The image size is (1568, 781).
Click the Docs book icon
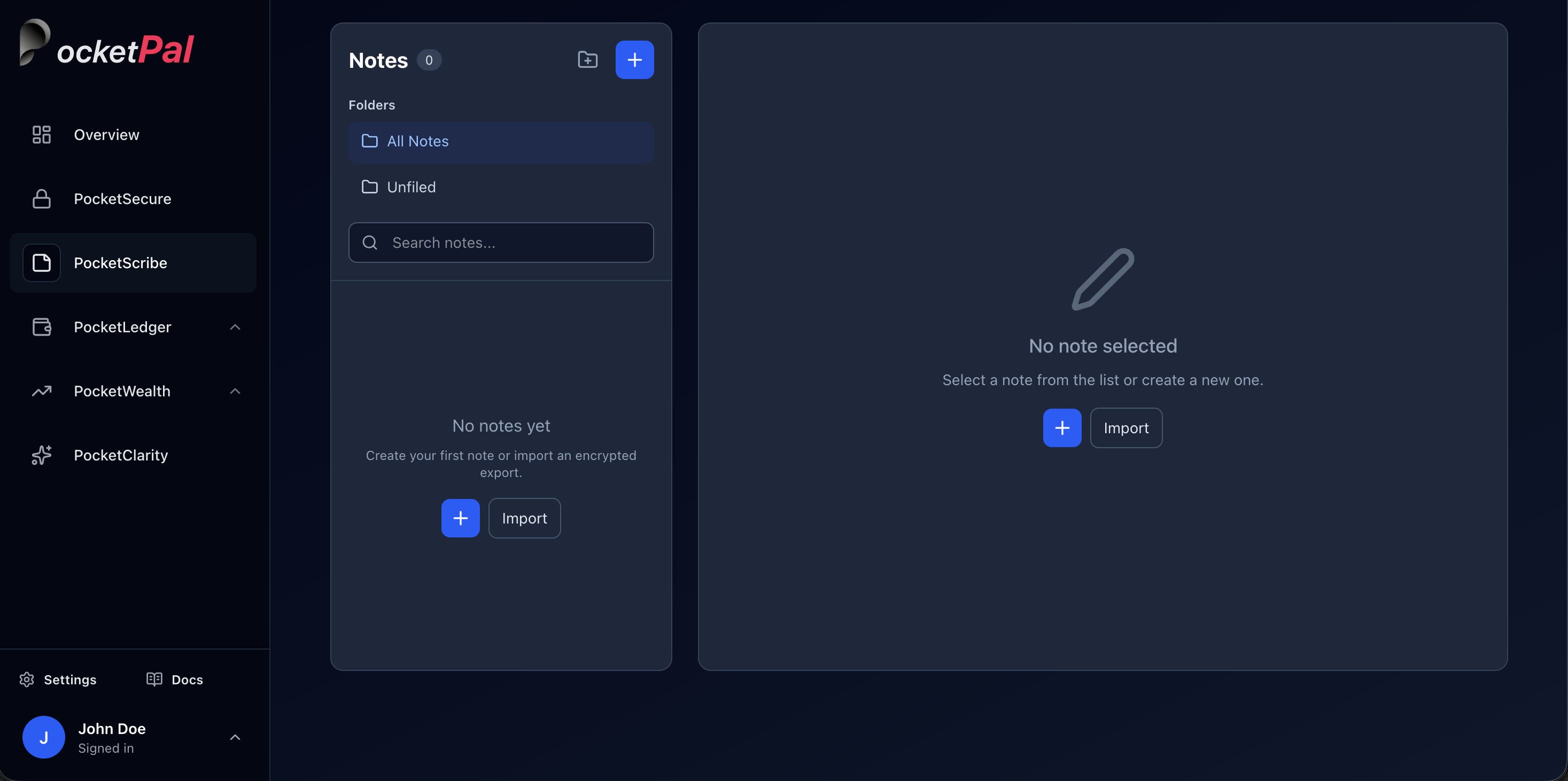click(x=154, y=680)
